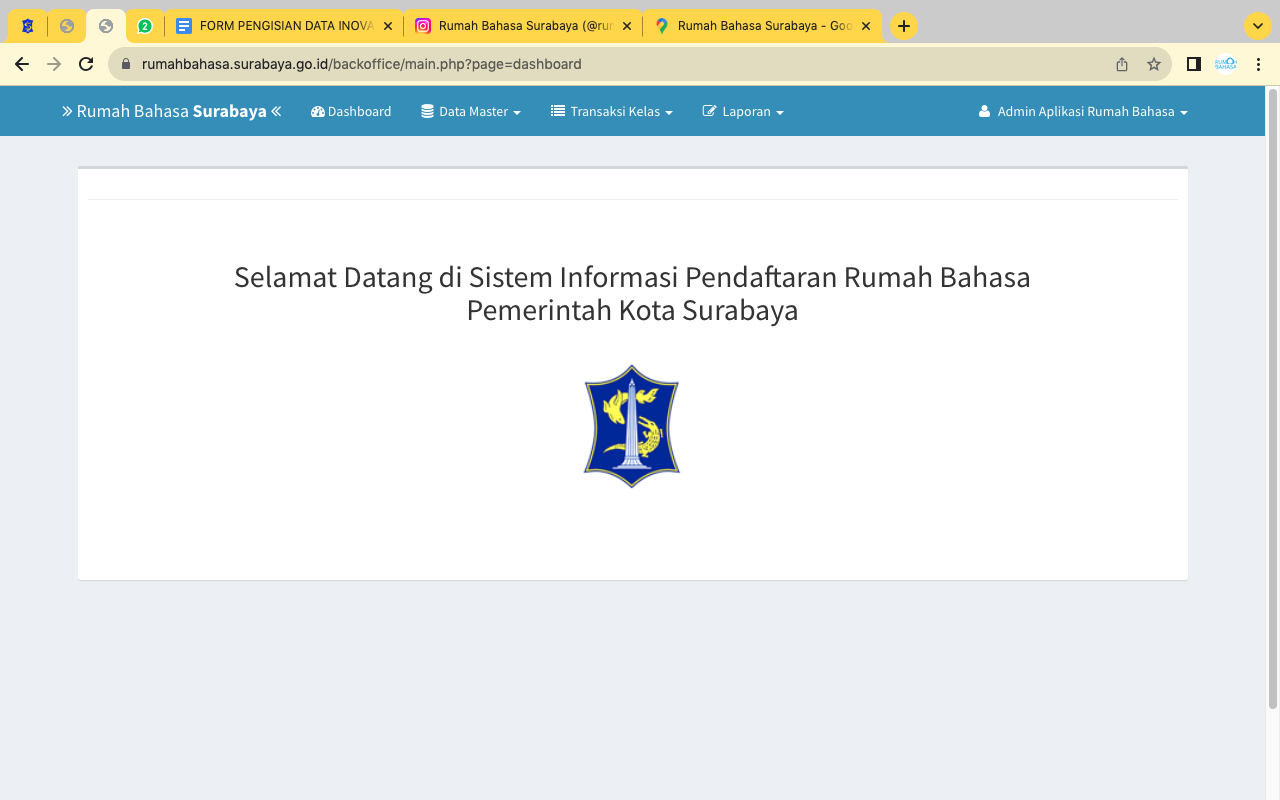Switch to Rumah Bahasa Surabaya Instagram tab
The height and width of the screenshot is (800, 1280).
[x=517, y=26]
